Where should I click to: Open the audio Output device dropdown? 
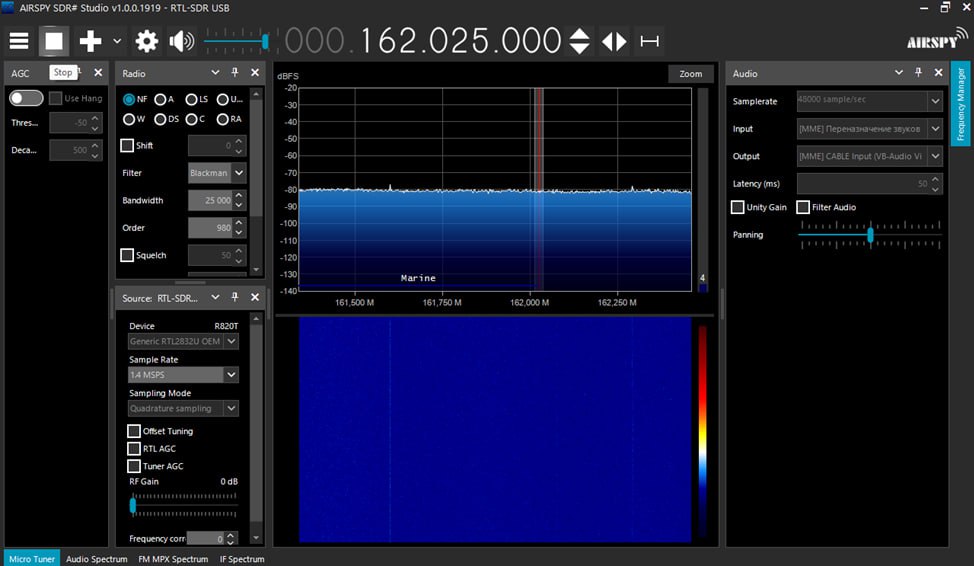tap(934, 156)
